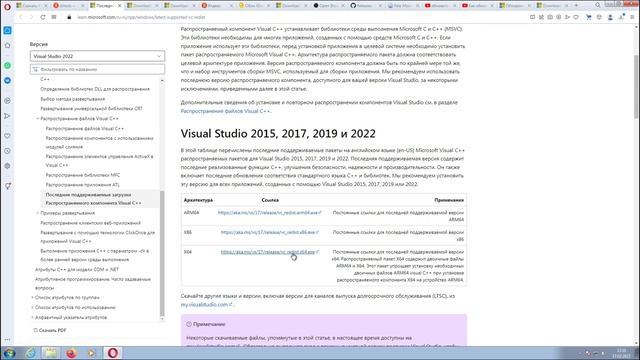
Task: Open a new tab with plus button
Action: click(x=576, y=5)
